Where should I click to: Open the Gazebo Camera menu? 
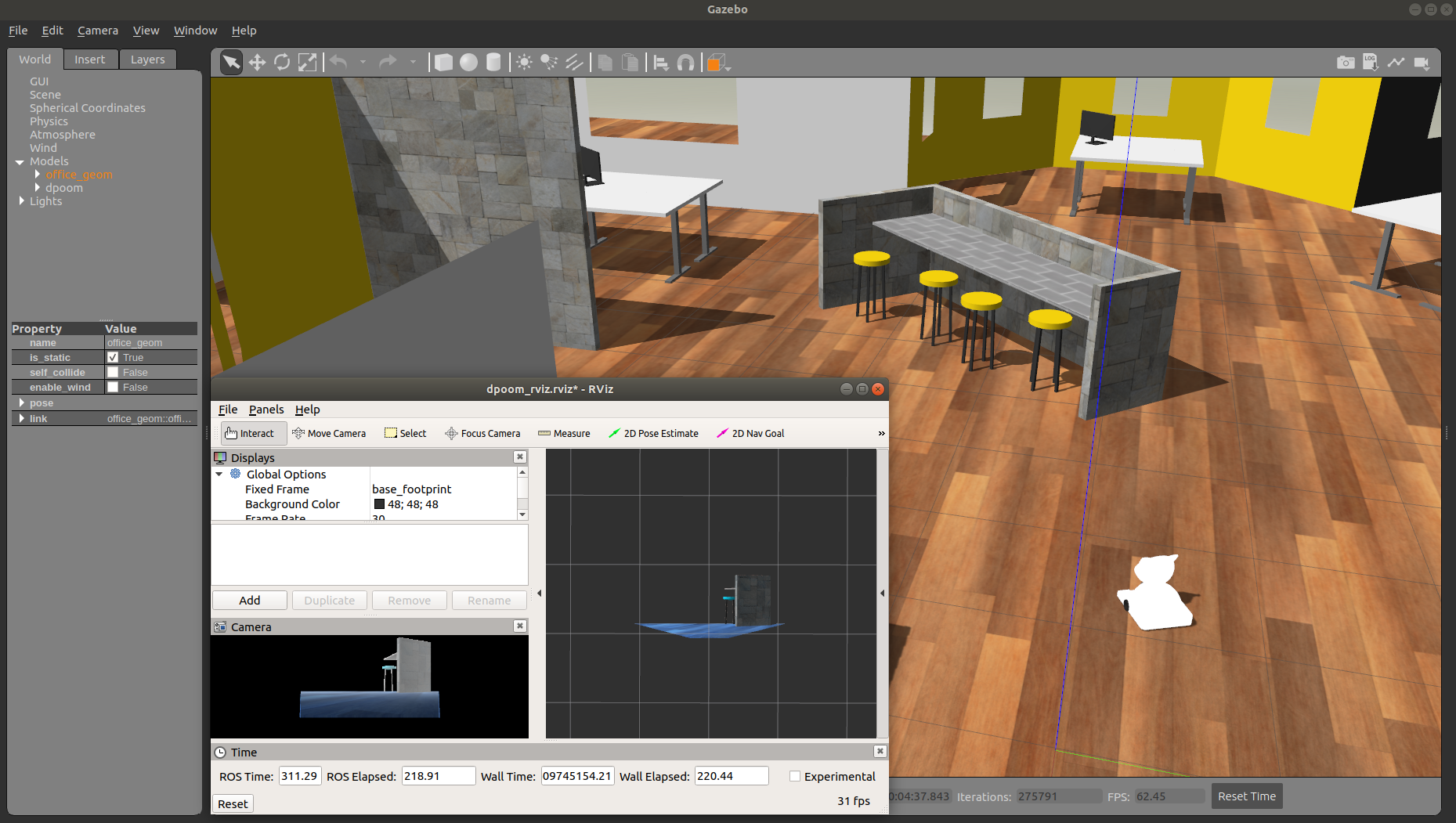98,31
